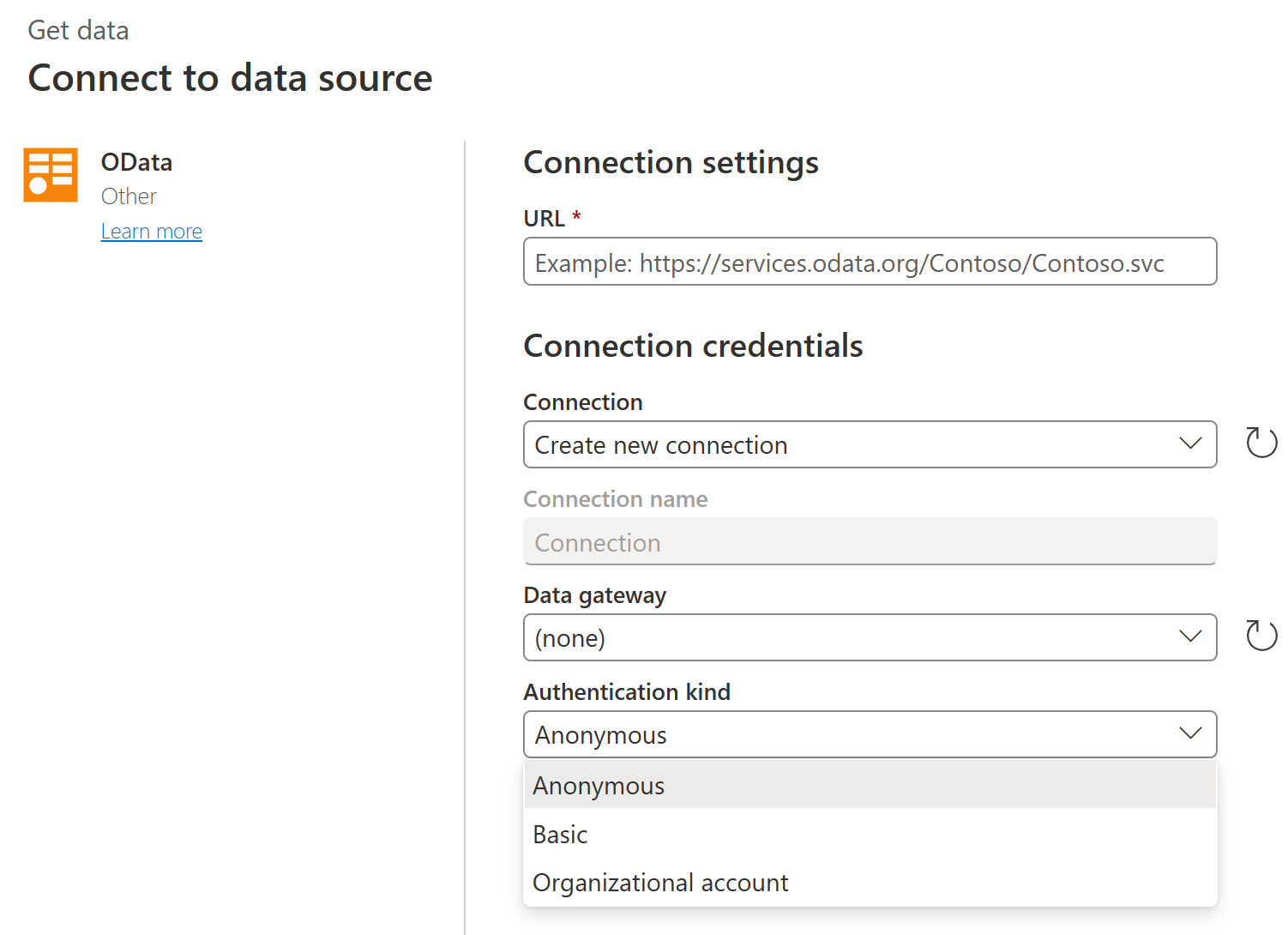
Task: Open the Learn more link
Action: point(151,230)
